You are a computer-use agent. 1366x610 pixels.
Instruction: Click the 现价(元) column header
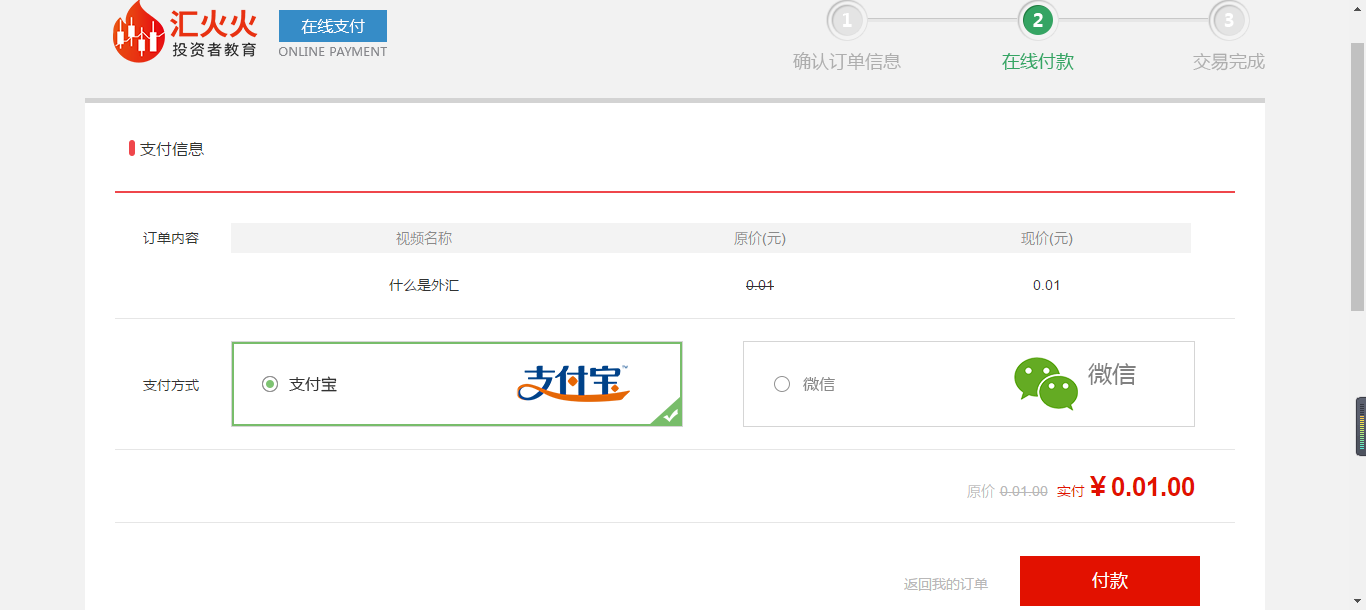(x=1047, y=238)
